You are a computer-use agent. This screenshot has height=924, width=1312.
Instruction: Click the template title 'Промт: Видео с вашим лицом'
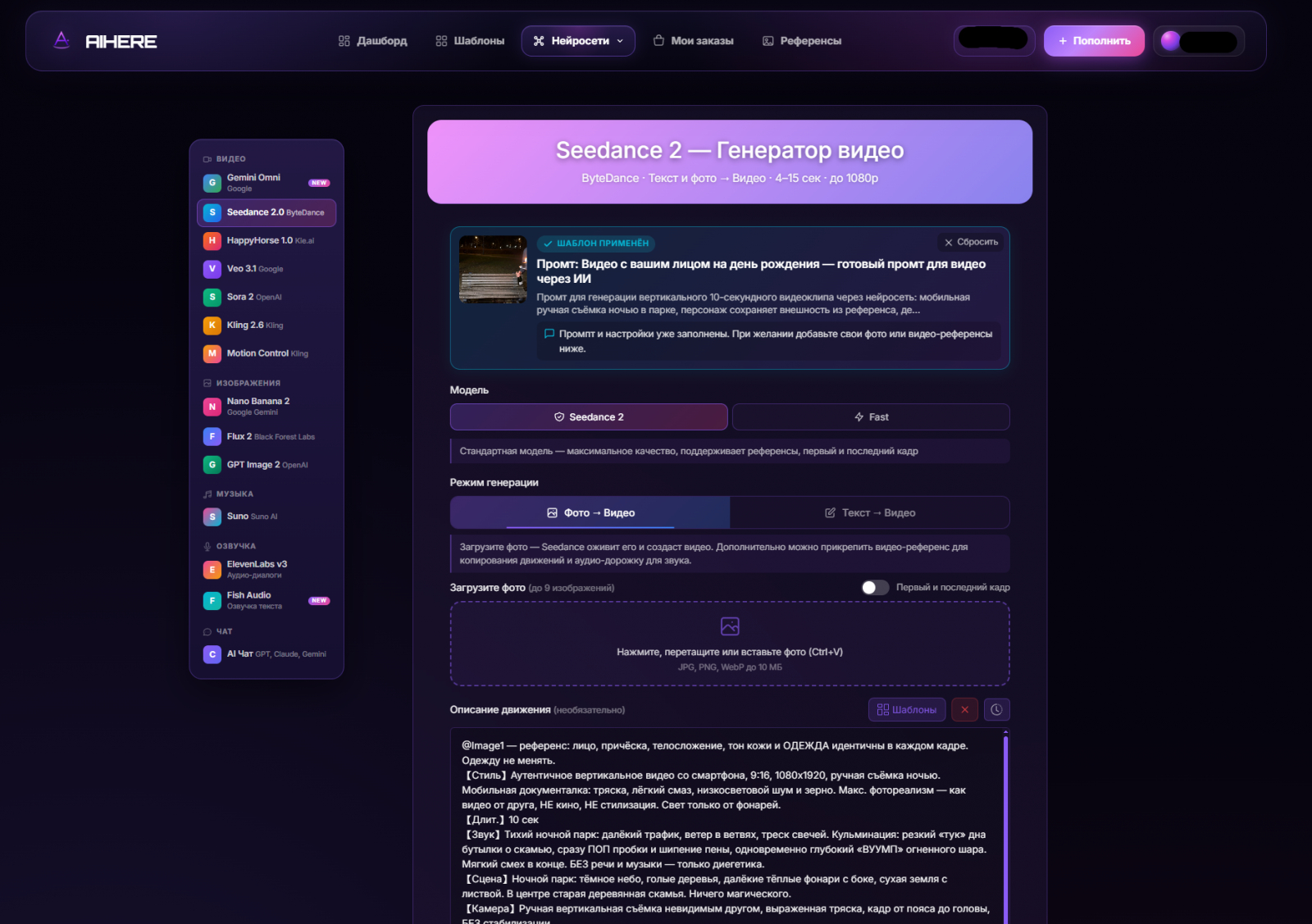click(x=761, y=271)
